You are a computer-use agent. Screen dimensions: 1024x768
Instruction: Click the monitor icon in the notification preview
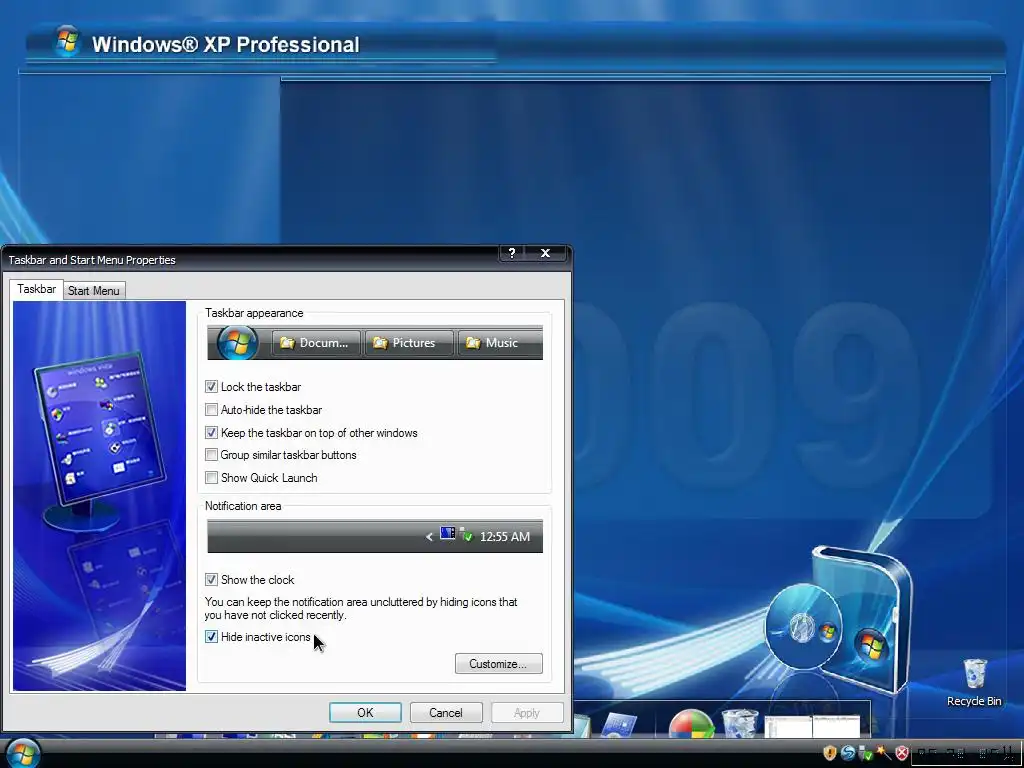[447, 534]
